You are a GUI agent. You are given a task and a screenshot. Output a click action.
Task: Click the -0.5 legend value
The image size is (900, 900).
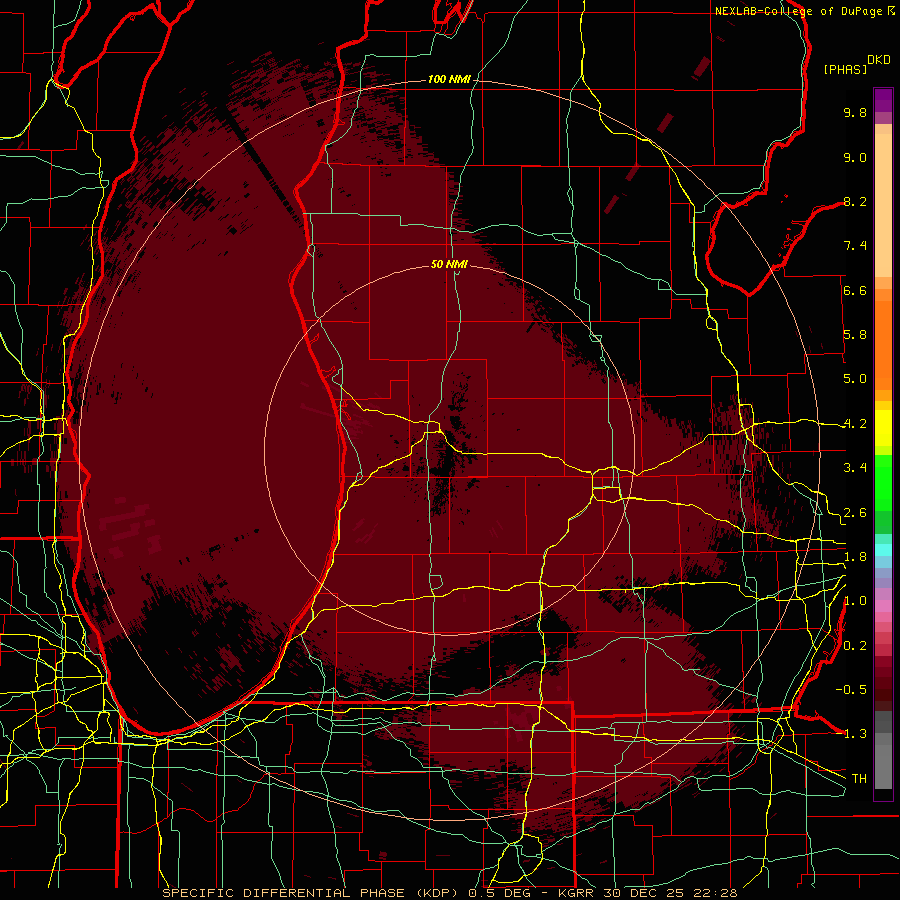(x=851, y=689)
